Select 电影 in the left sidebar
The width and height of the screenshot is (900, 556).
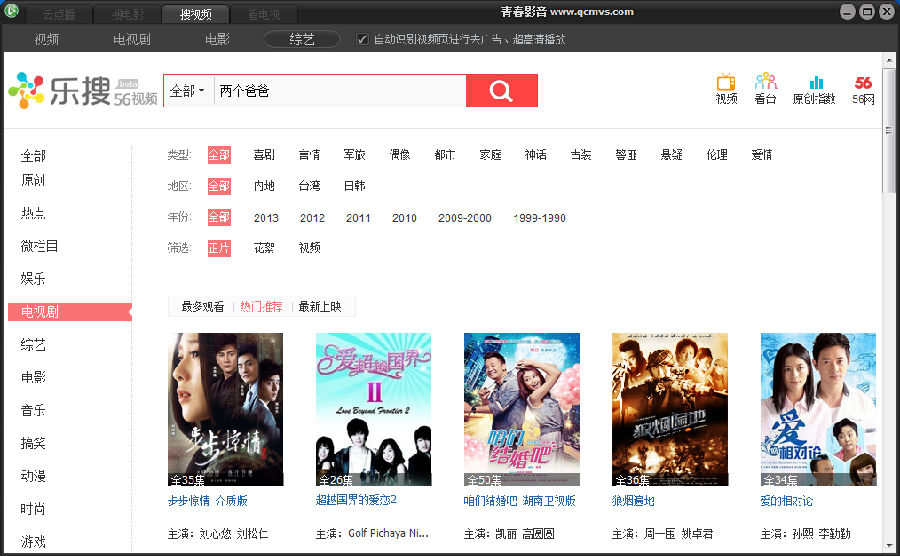tap(33, 377)
